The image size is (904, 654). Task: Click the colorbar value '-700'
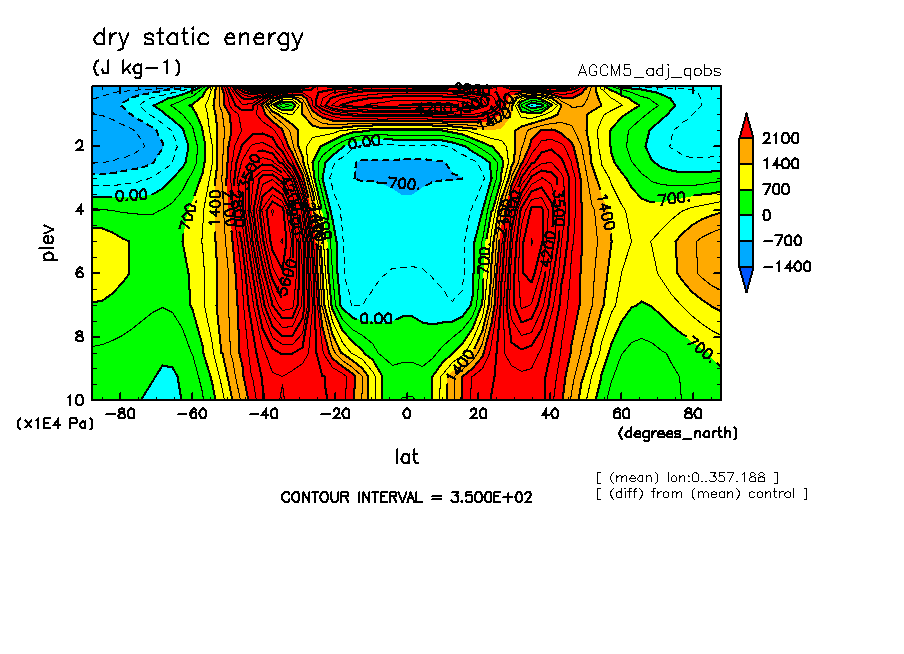coord(782,240)
